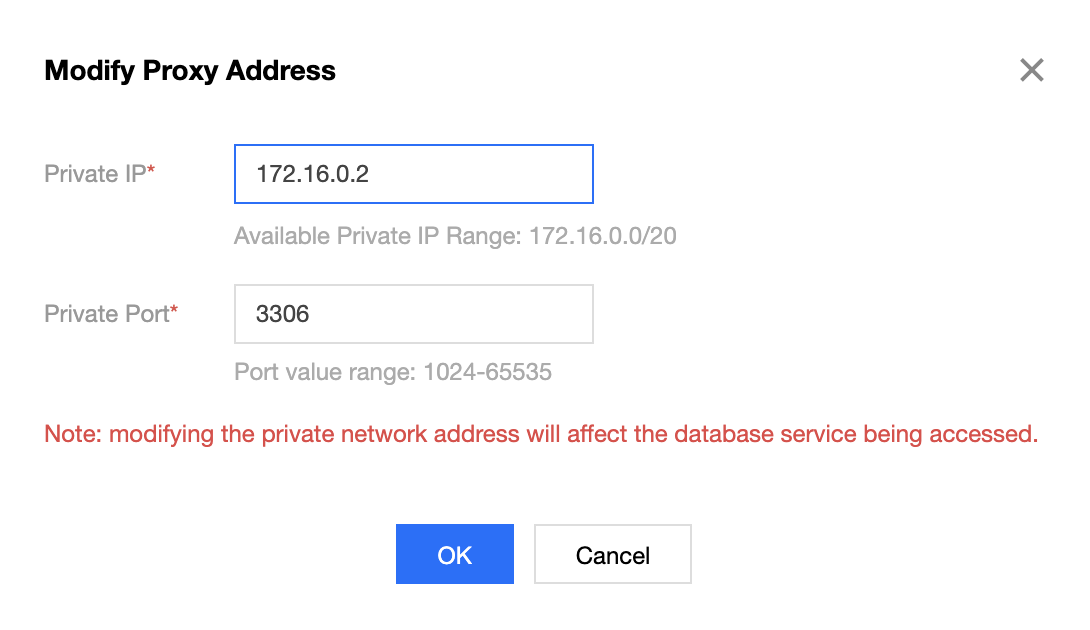Click the Modify Proxy Address title
1090x630 pixels.
190,71
